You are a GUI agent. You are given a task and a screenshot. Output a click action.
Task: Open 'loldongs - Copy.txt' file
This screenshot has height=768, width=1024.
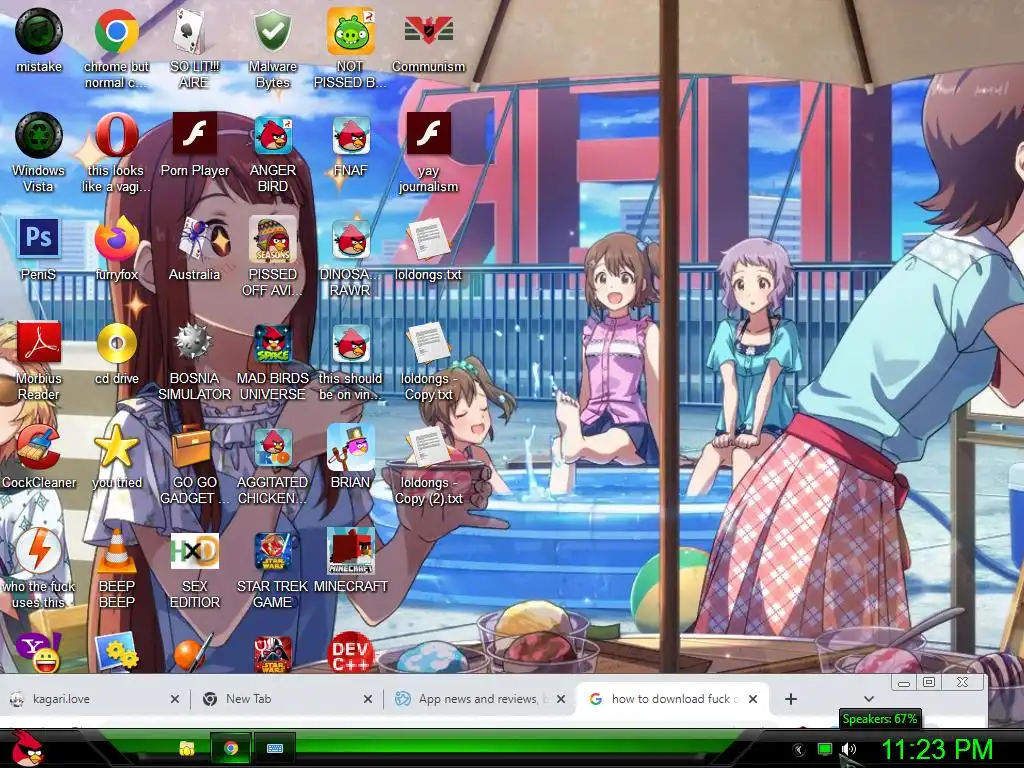428,360
